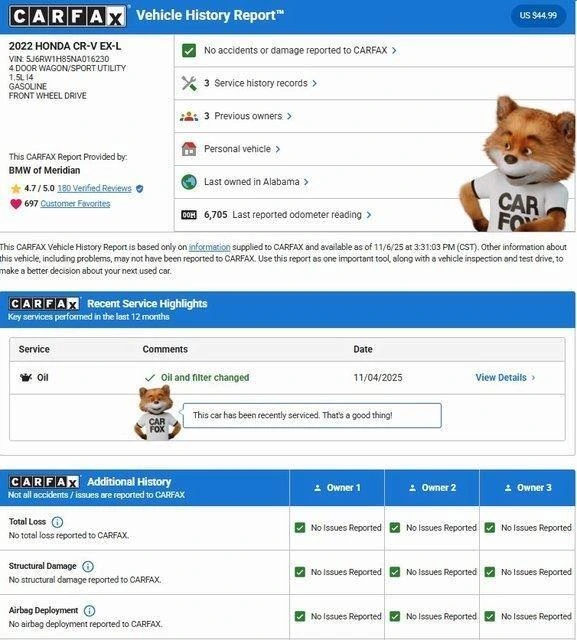Viewport: 577px width, 640px height.
Task: Click the personal vehicle house icon
Action: [189, 149]
